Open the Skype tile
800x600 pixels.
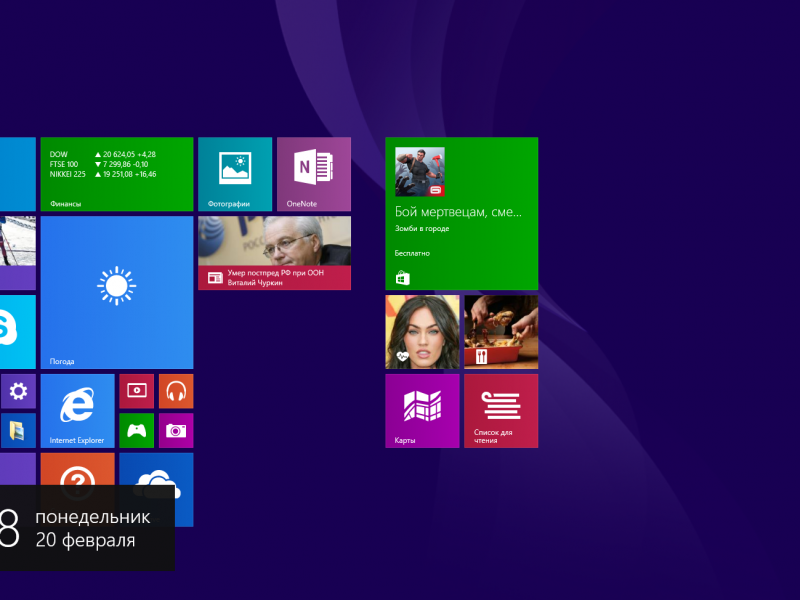point(18,332)
